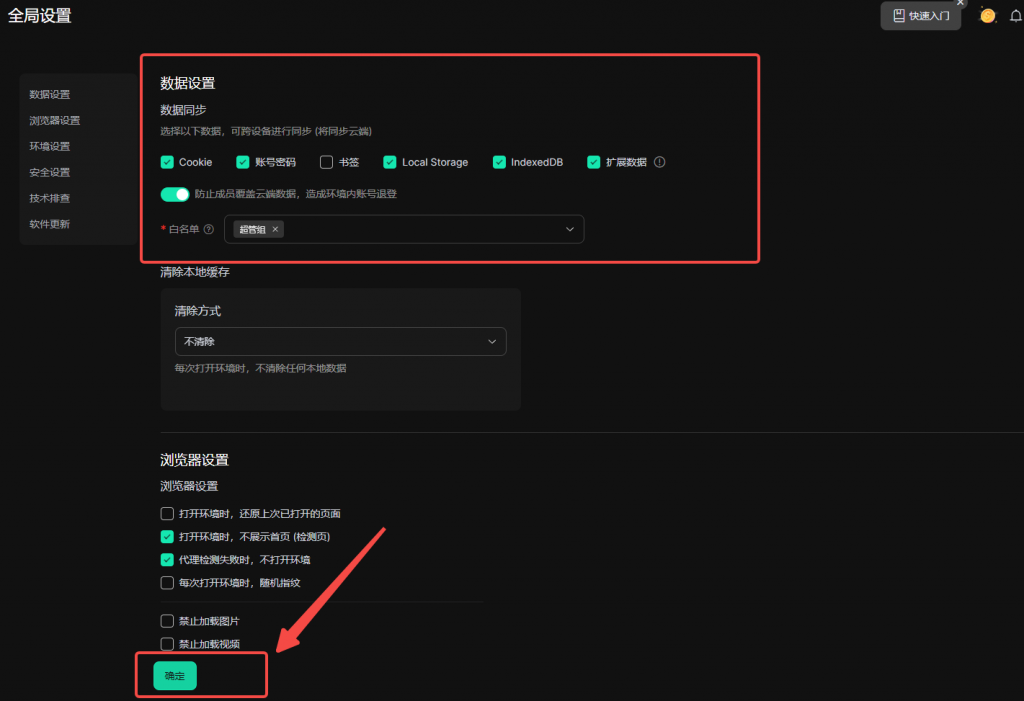Go to 浏览器设置 in sidebar
This screenshot has width=1024, height=701.
point(55,120)
